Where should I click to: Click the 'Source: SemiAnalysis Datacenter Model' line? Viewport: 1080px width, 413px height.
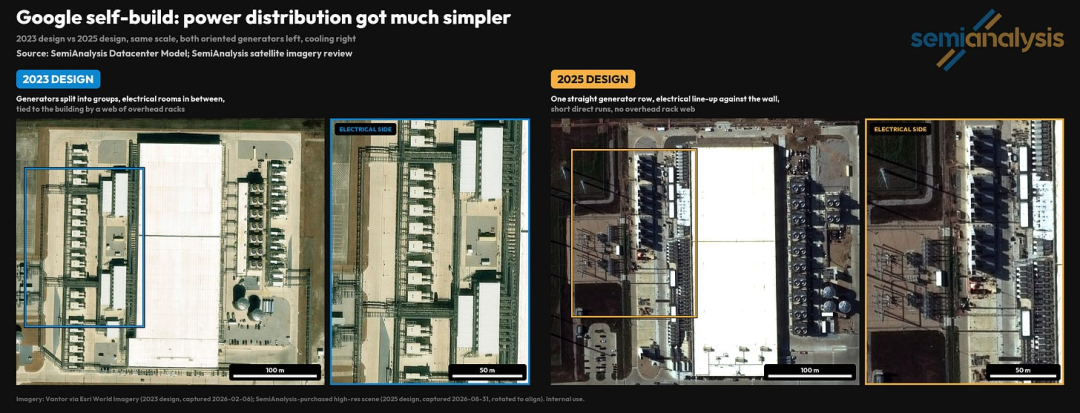(185, 53)
